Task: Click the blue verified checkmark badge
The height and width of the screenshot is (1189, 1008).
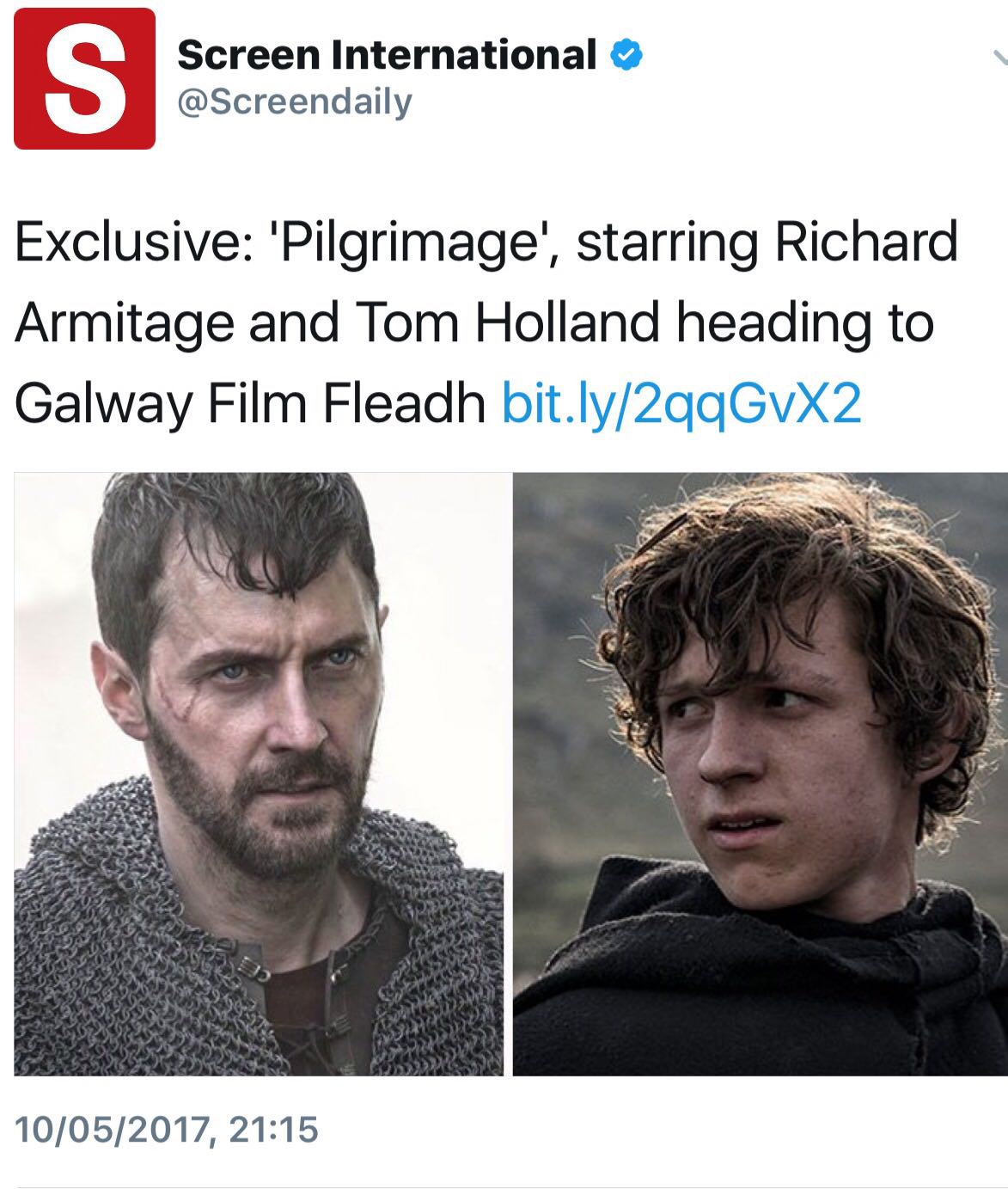Action: 626,56
